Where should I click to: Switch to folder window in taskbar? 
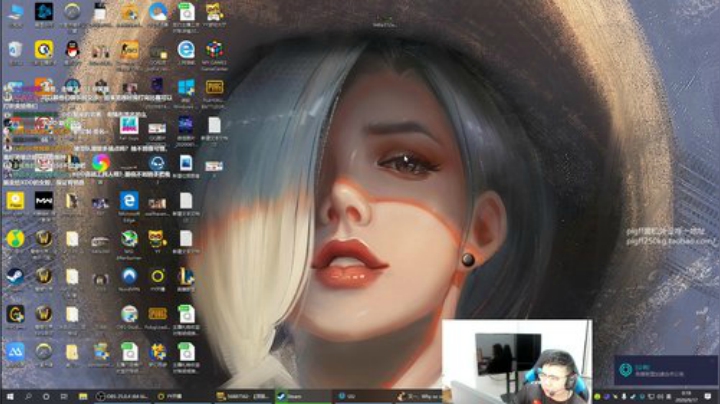coord(243,396)
